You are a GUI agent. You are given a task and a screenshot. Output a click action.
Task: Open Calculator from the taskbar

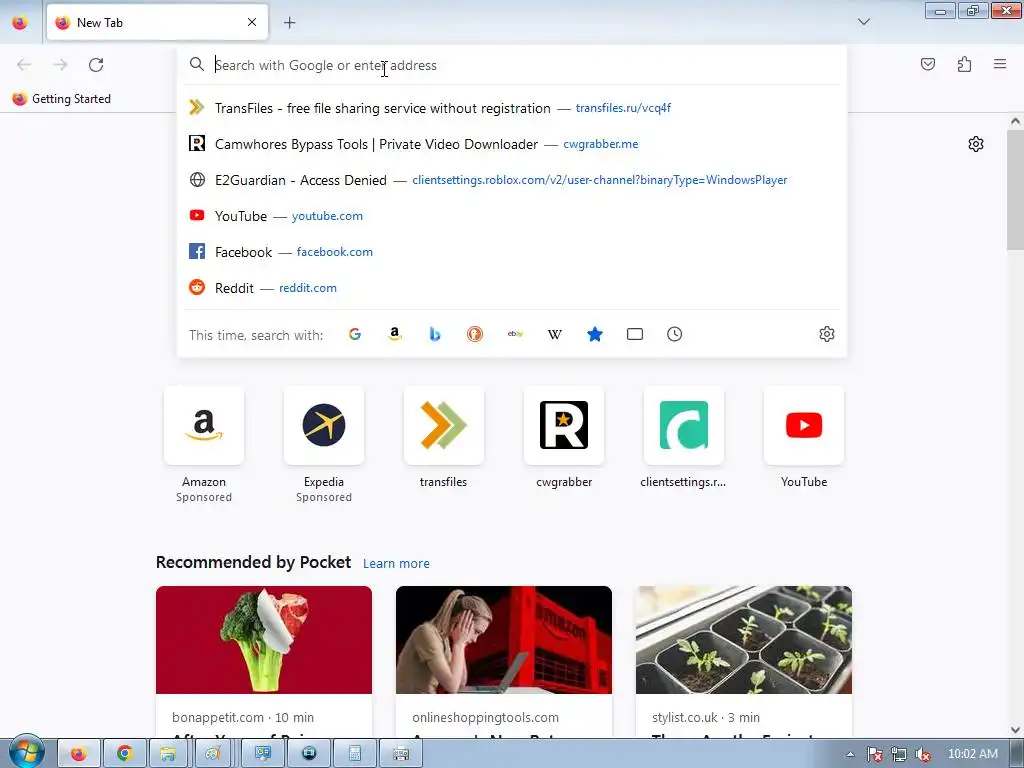click(355, 754)
